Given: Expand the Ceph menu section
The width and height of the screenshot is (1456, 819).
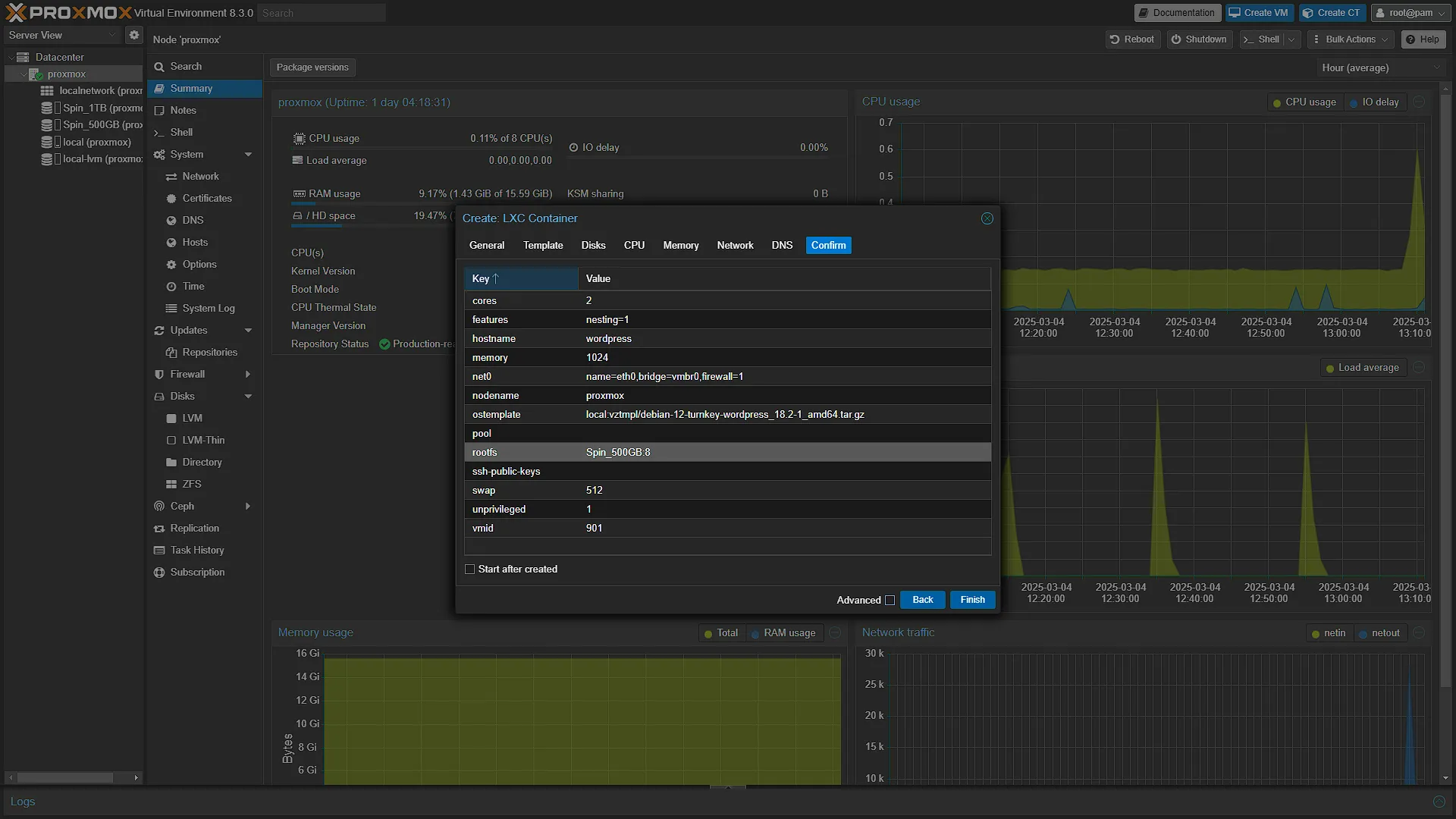Looking at the screenshot, I should click(248, 507).
